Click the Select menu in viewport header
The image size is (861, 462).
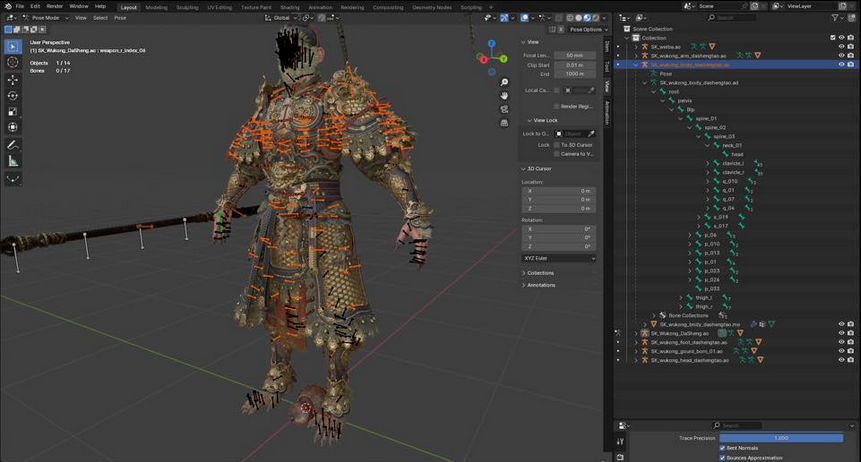[x=100, y=18]
